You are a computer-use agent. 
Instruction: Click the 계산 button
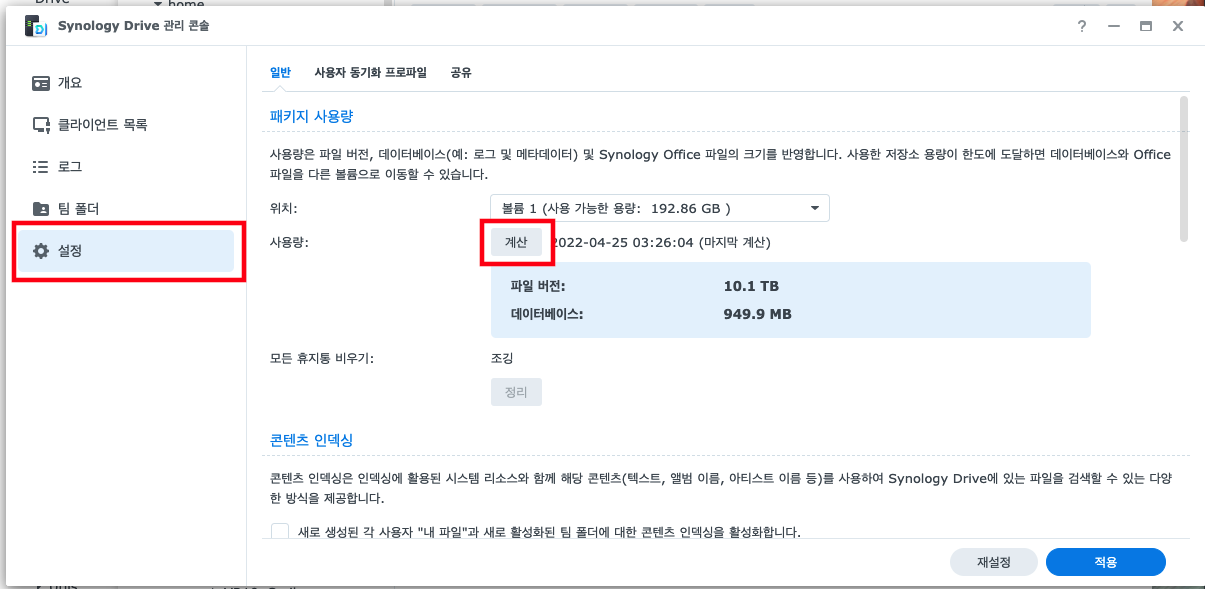pyautogui.click(x=516, y=242)
